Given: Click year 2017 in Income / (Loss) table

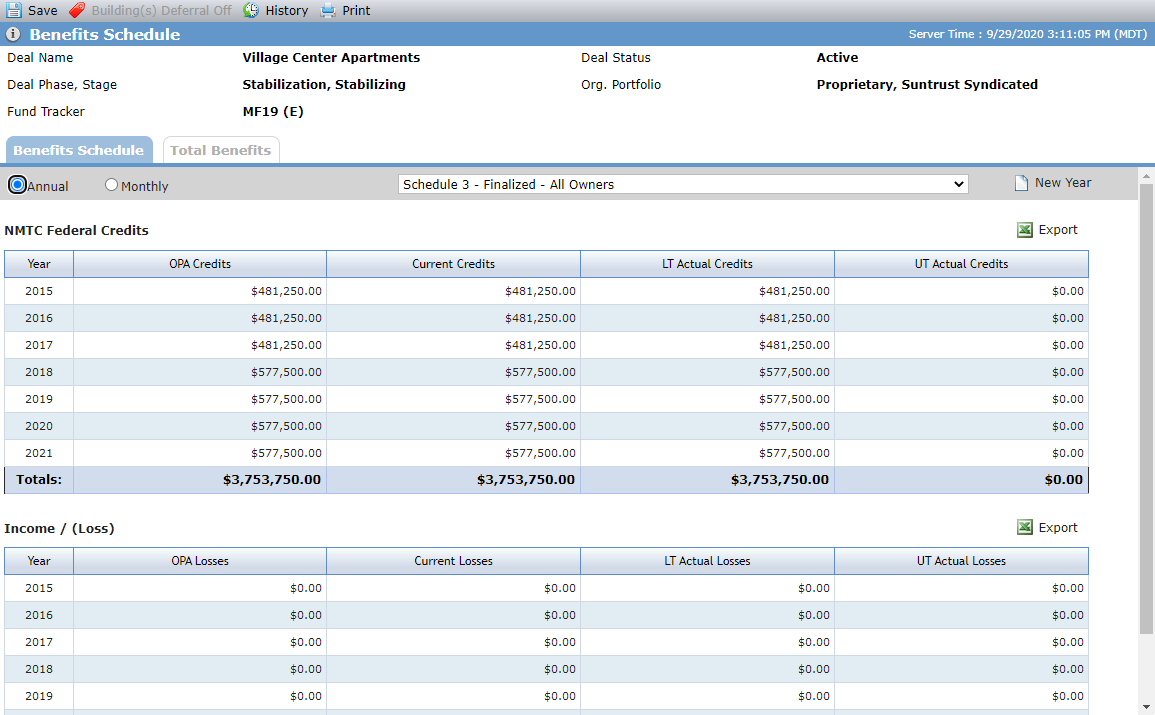Looking at the screenshot, I should coord(39,642).
